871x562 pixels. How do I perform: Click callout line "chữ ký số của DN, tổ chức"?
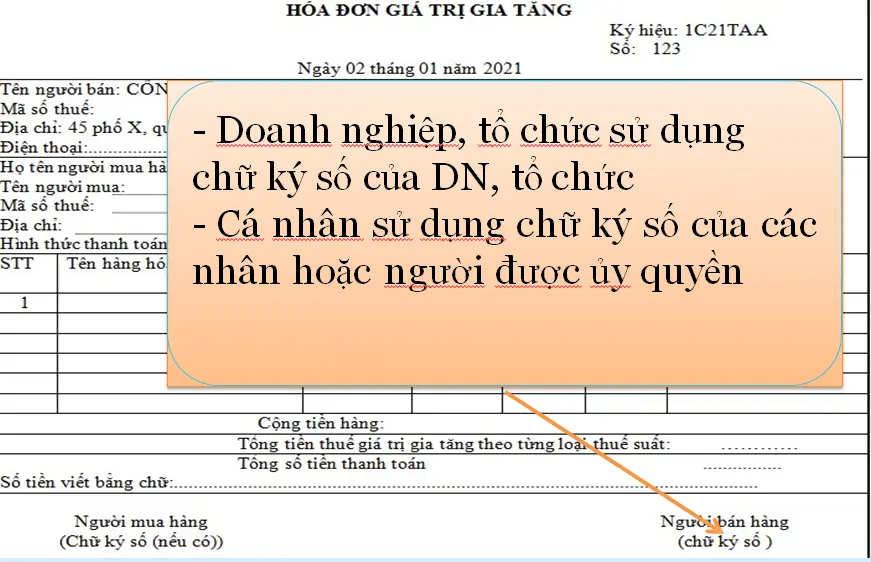pos(413,178)
